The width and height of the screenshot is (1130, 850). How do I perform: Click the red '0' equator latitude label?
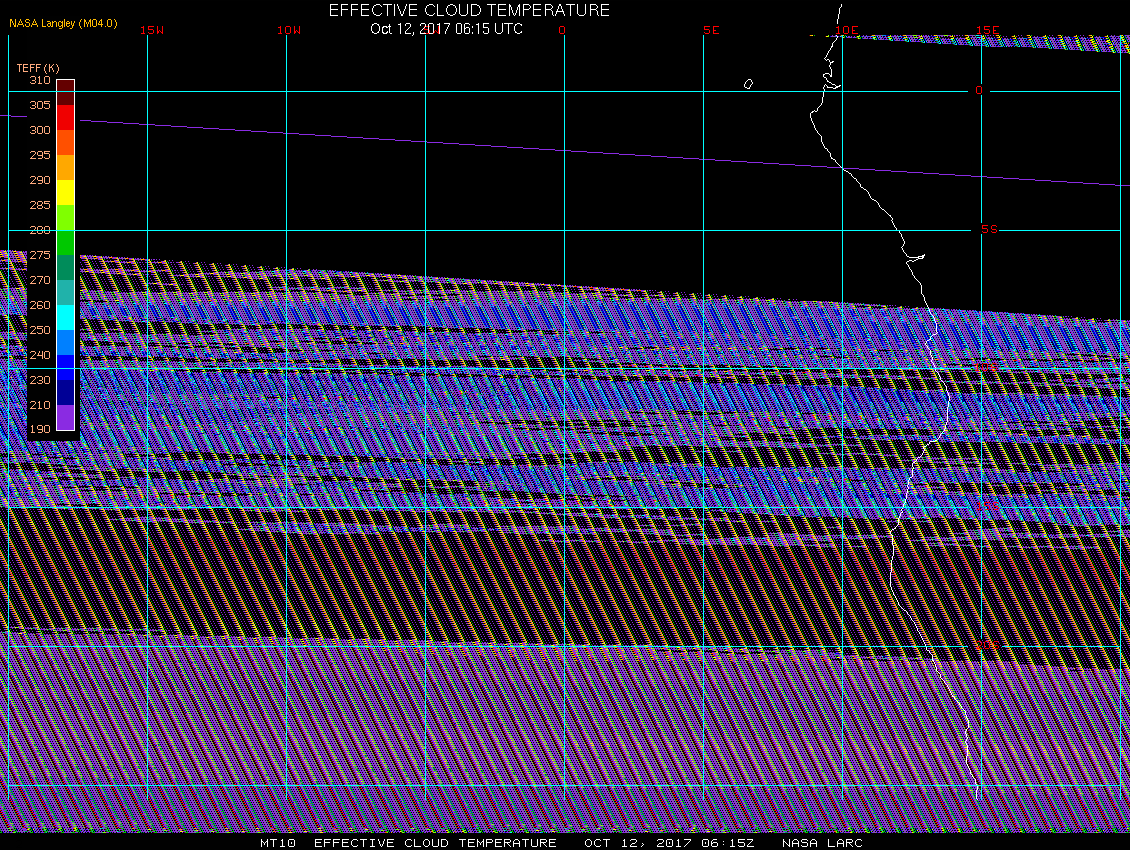coord(979,90)
